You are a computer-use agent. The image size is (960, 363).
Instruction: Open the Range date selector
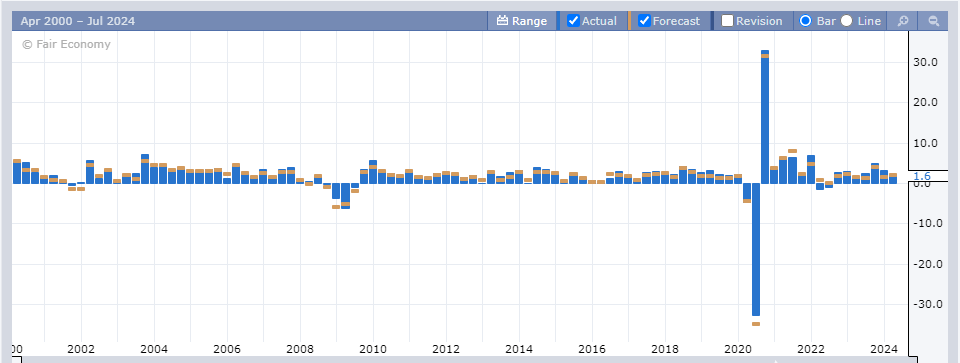click(x=522, y=21)
